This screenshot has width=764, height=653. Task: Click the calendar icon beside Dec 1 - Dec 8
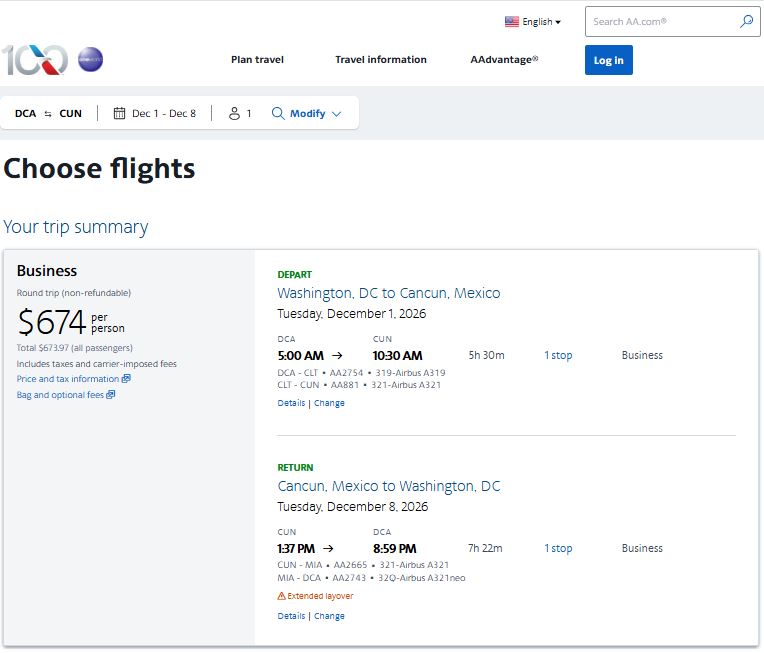pyautogui.click(x=119, y=113)
